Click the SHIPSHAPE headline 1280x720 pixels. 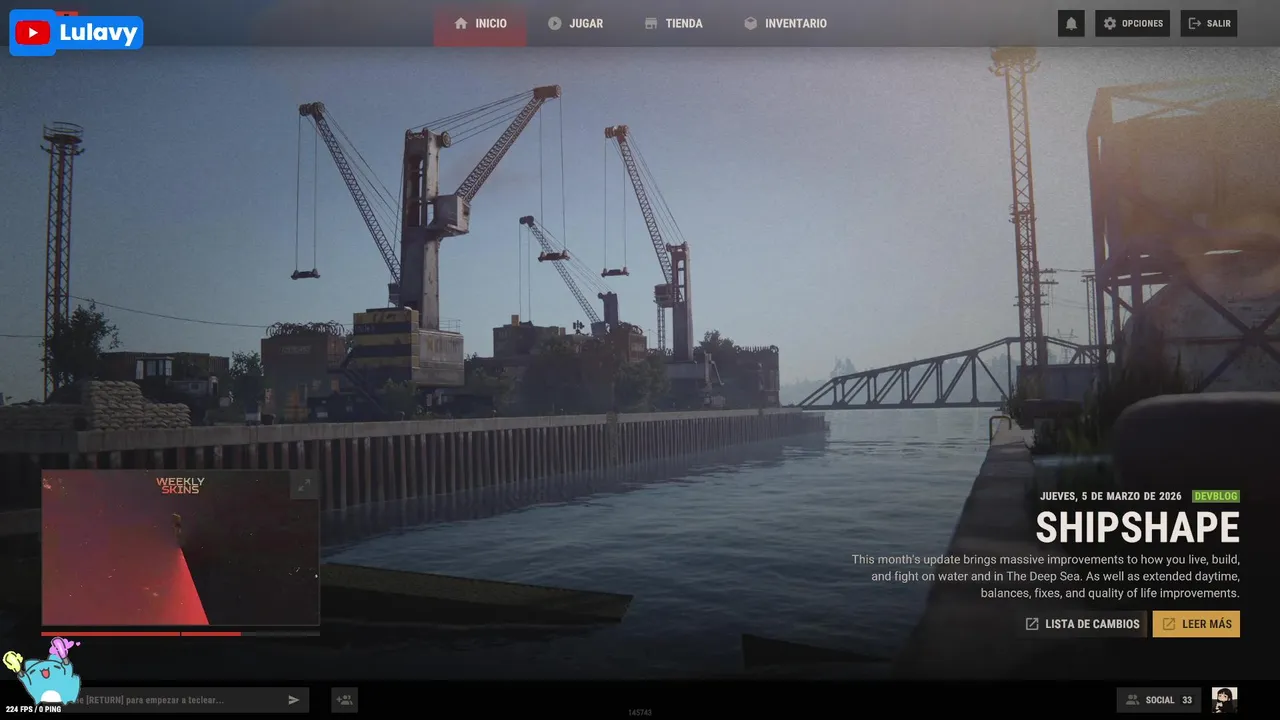pos(1137,528)
